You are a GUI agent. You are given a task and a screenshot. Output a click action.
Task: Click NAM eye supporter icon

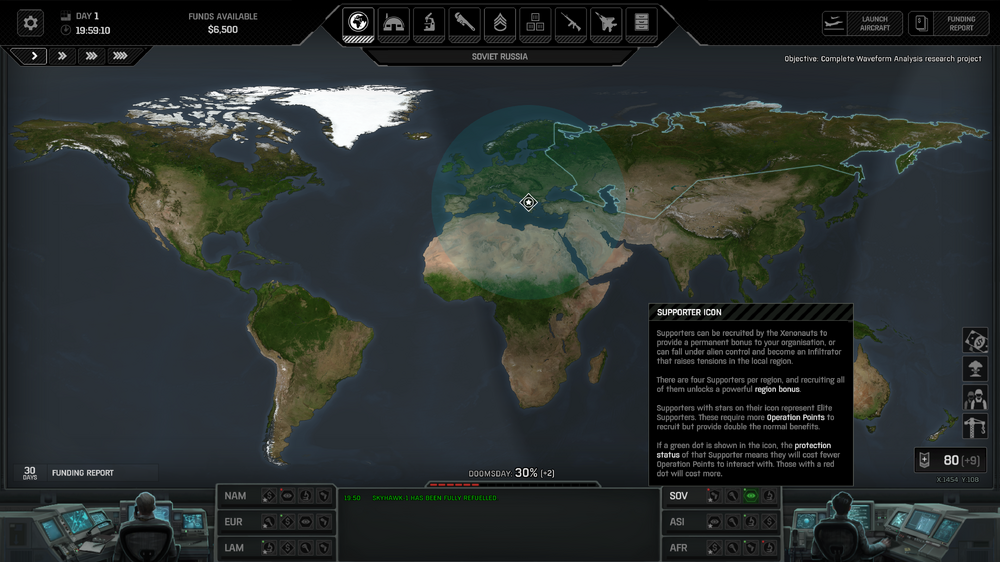coord(287,496)
